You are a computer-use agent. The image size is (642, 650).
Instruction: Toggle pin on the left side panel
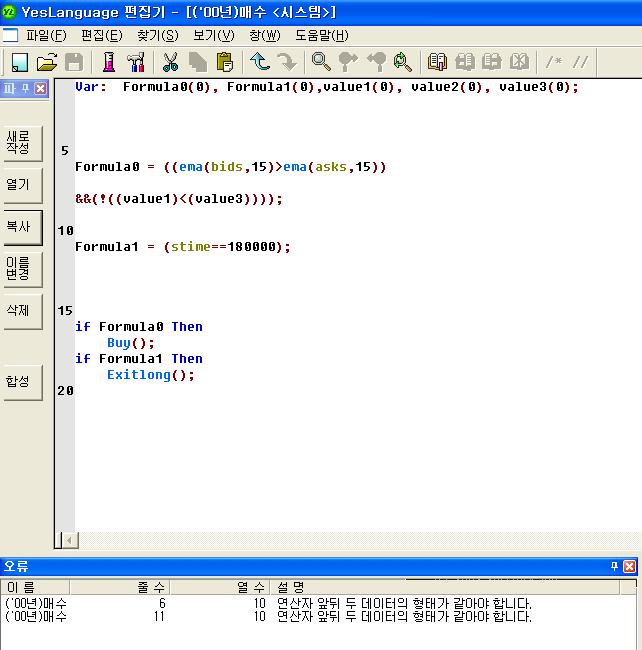25,89
